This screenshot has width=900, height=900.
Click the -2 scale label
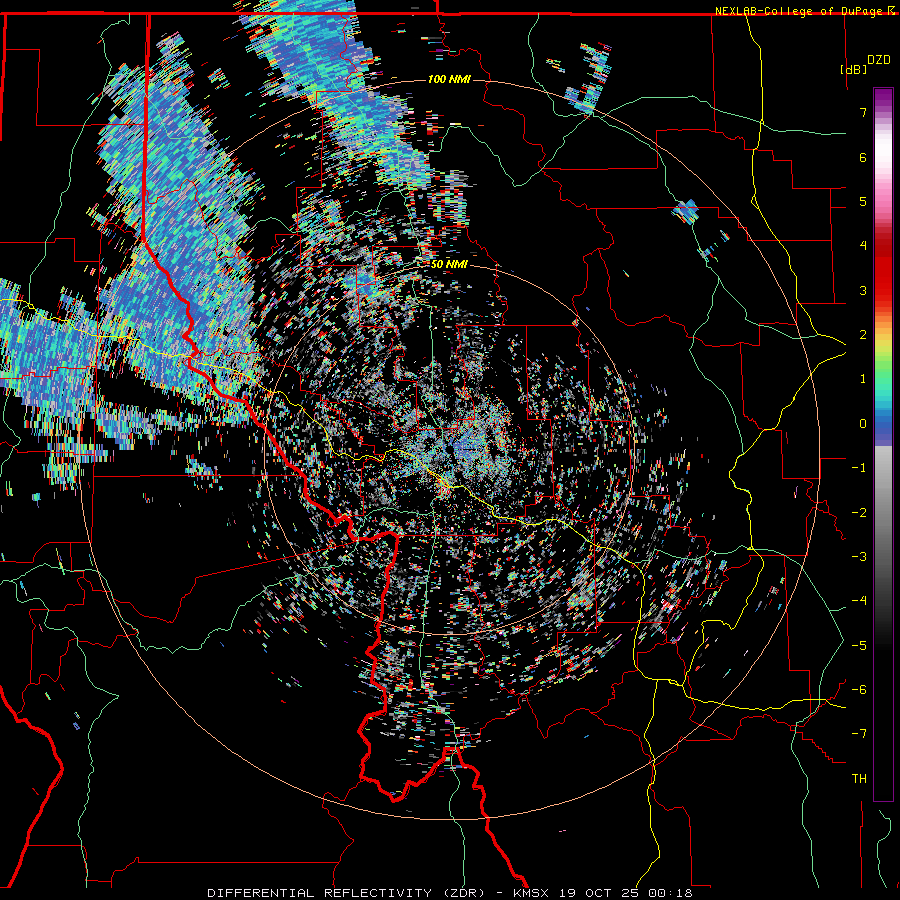(x=859, y=513)
